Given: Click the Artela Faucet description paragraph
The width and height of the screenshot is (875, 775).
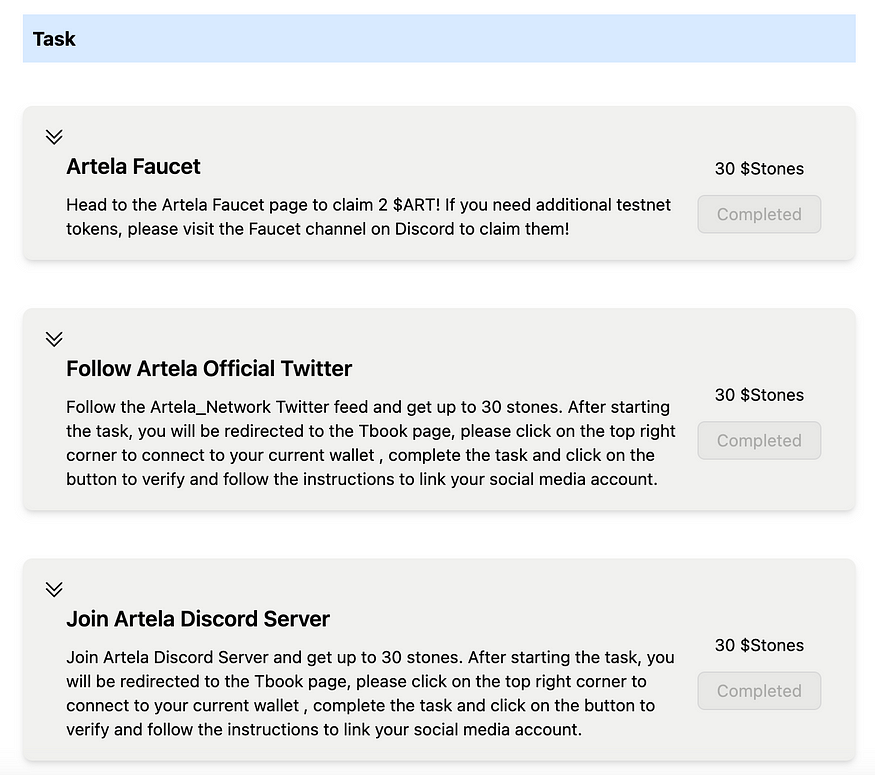Looking at the screenshot, I should click(x=368, y=217).
